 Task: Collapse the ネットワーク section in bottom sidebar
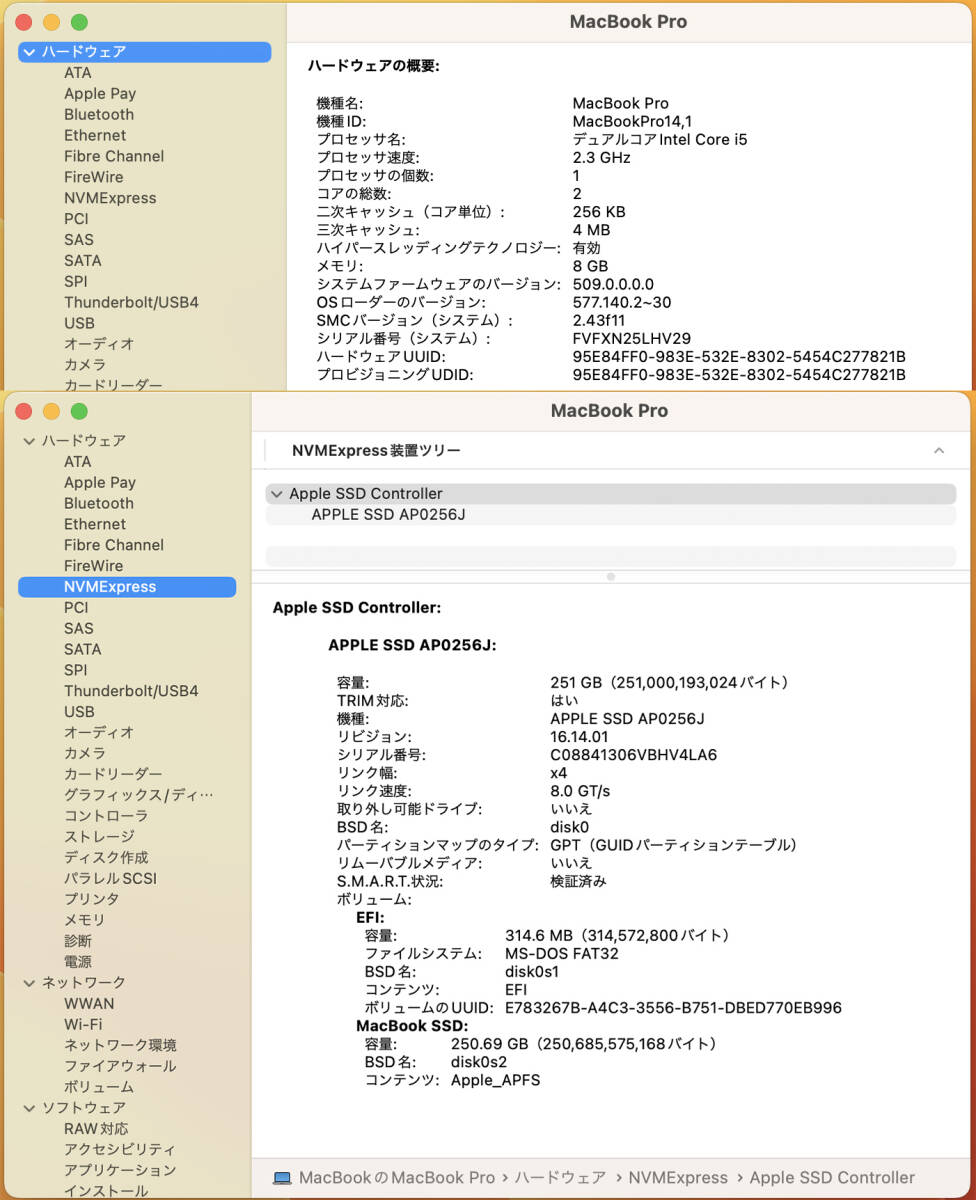pyautogui.click(x=29, y=982)
